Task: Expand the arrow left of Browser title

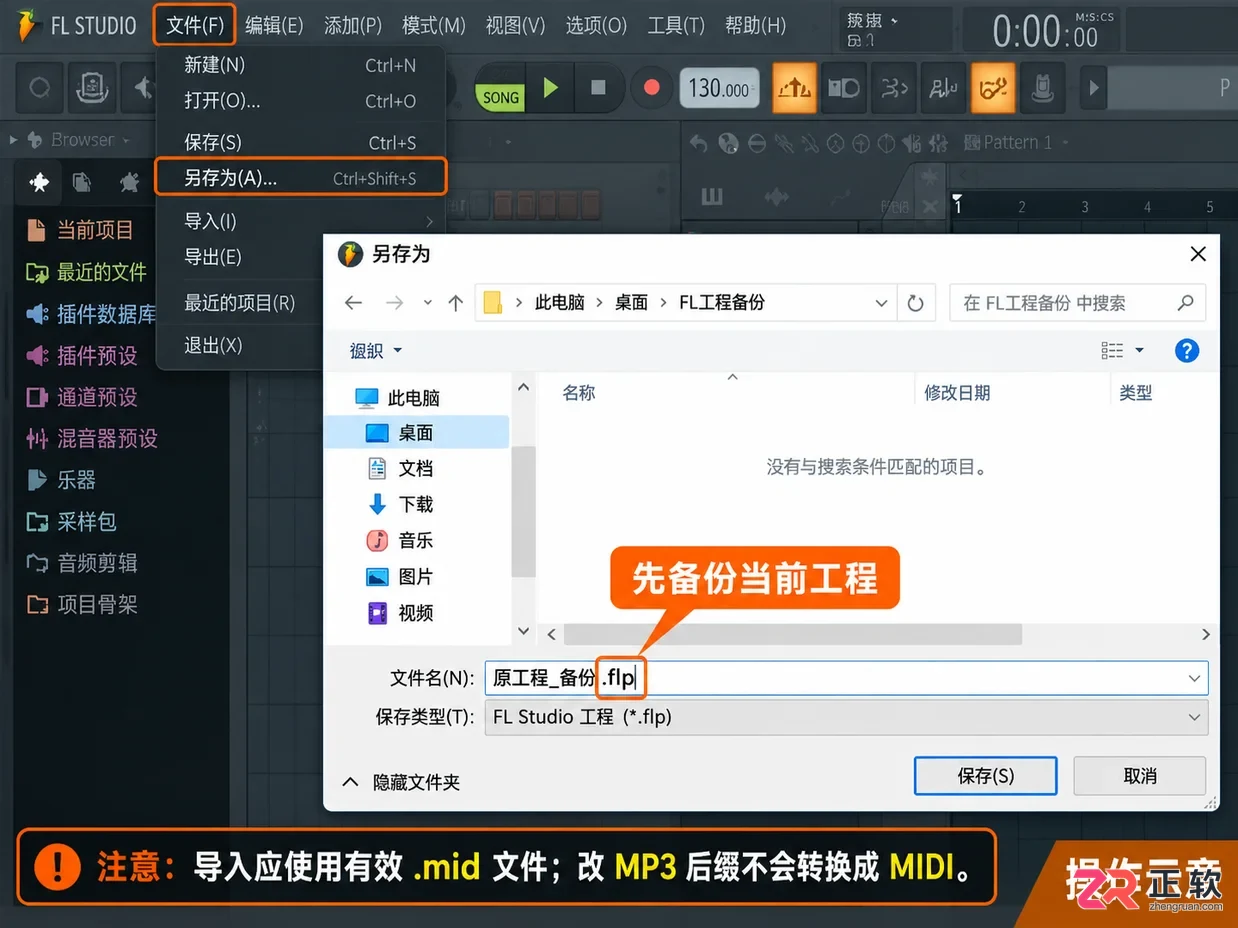Action: (x=14, y=140)
